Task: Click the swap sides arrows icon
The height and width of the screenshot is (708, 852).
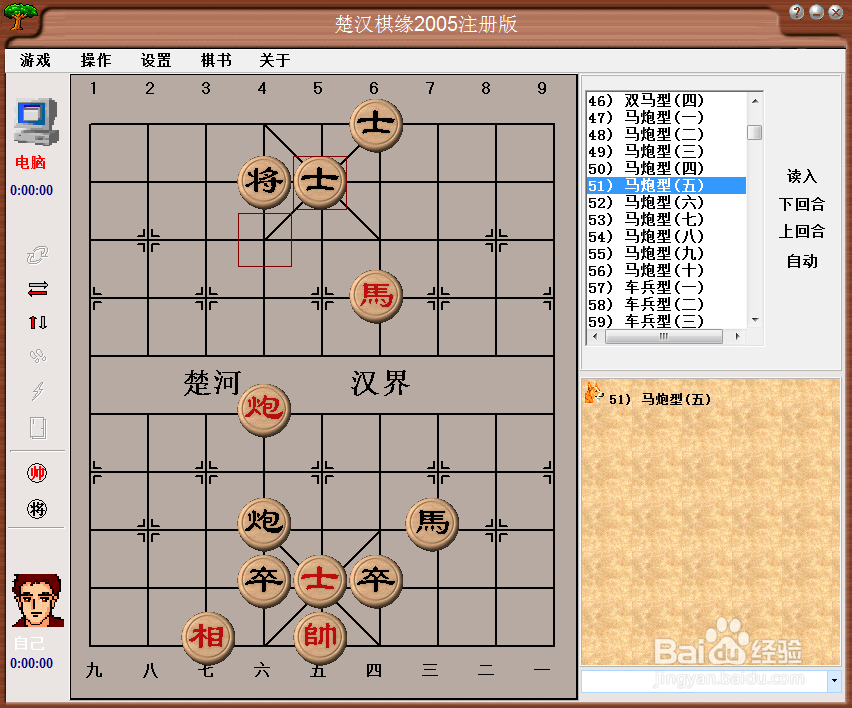Action: pyautogui.click(x=37, y=289)
